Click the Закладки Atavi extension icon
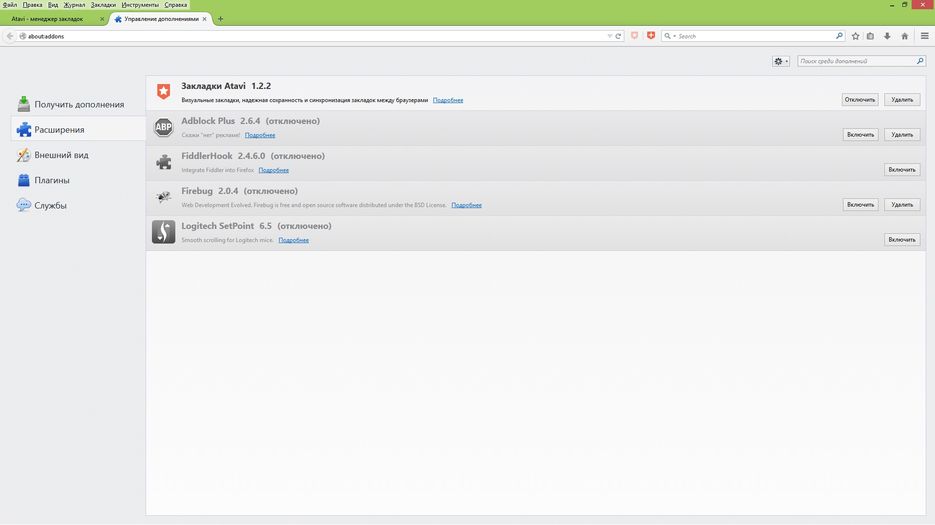 point(163,91)
